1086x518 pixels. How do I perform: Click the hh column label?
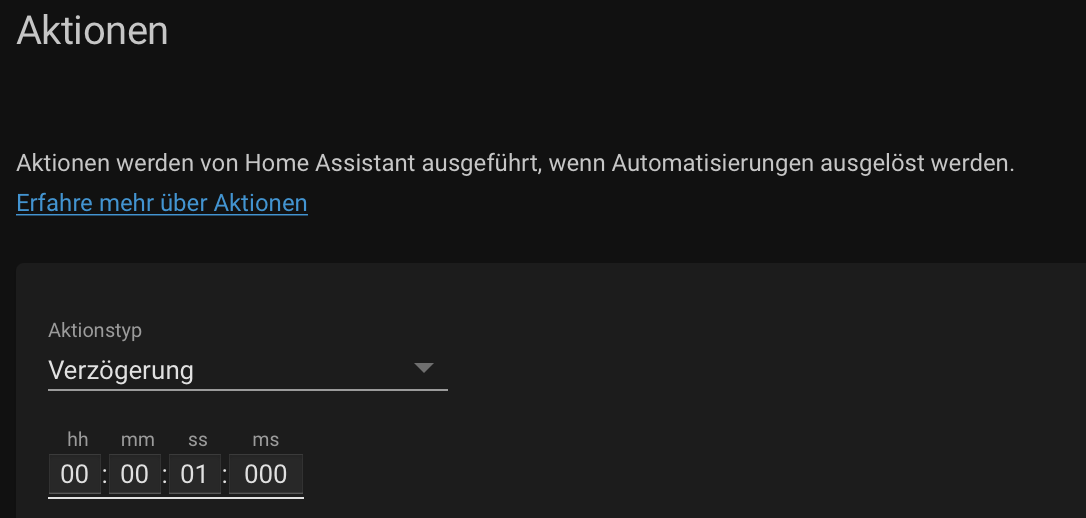tap(78, 439)
